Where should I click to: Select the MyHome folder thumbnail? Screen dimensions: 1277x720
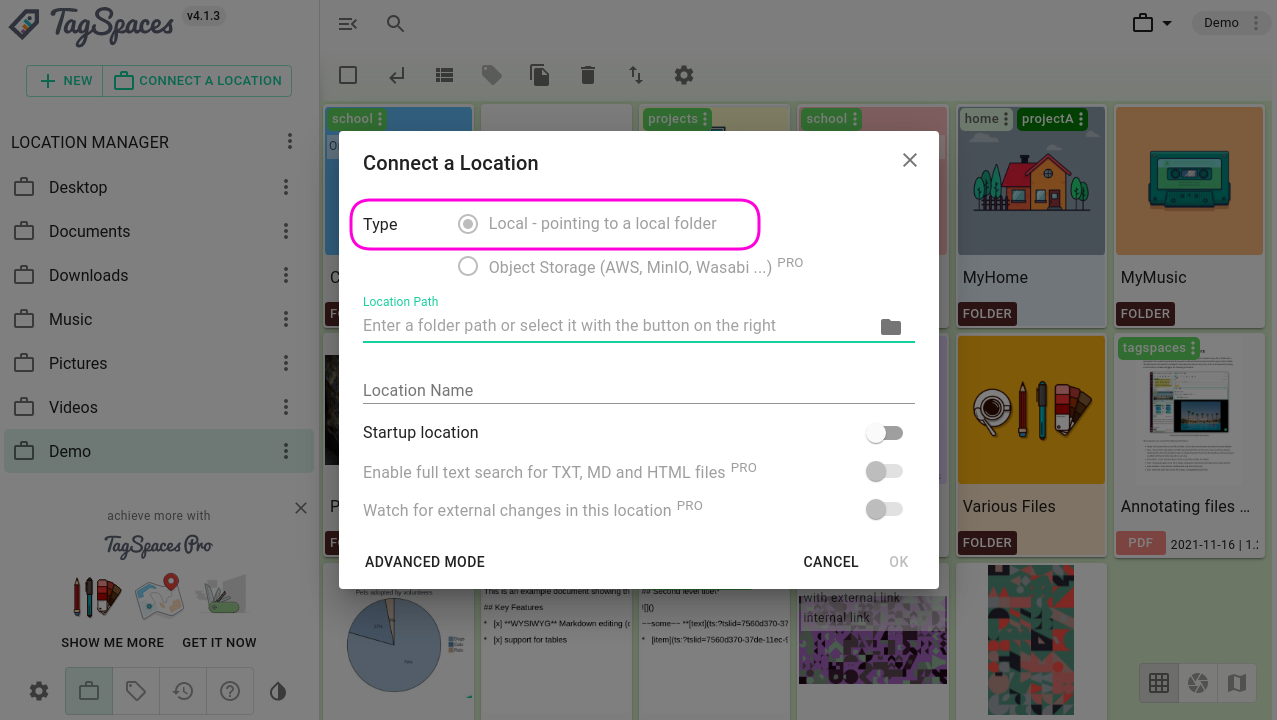click(x=1031, y=181)
